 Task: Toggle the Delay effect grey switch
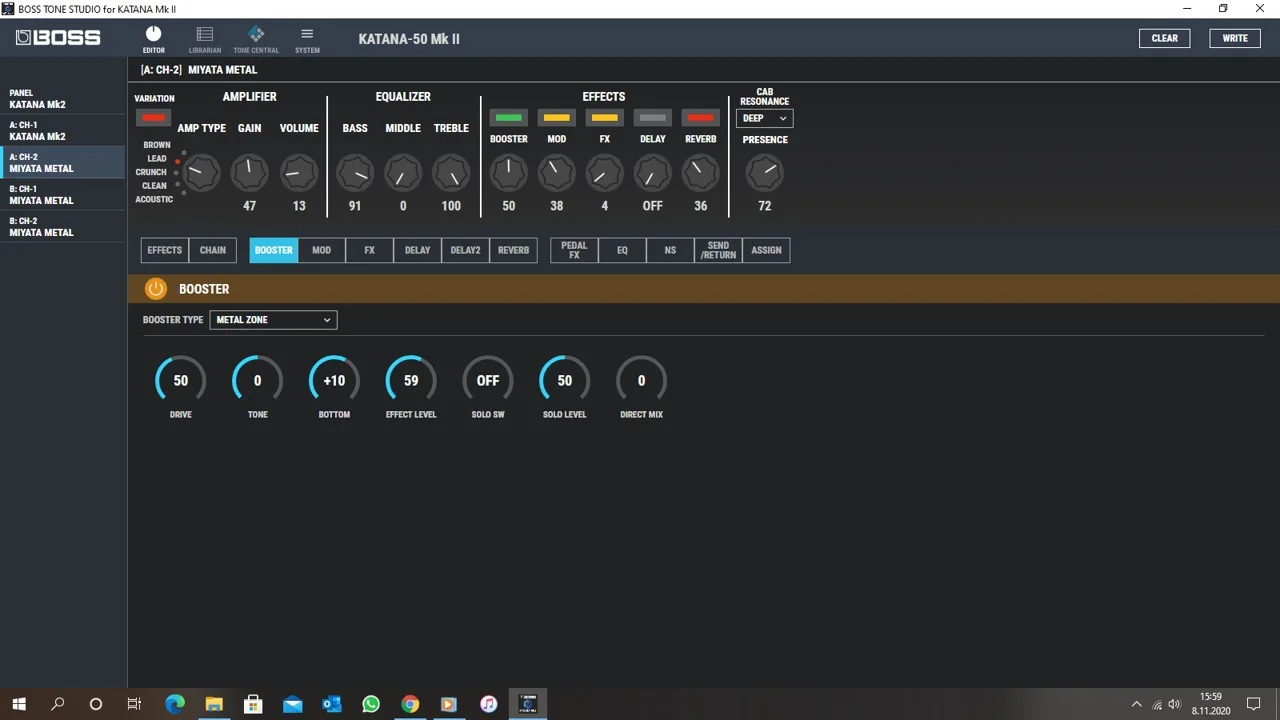653,118
